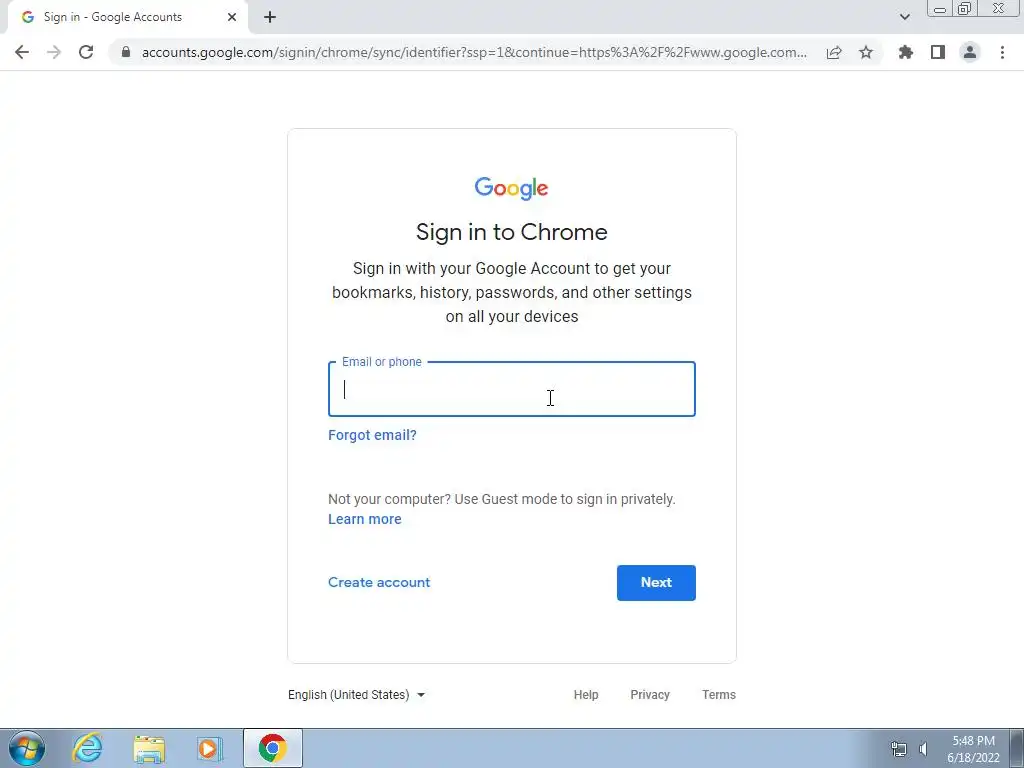Expand the tab search chevron

click(904, 17)
